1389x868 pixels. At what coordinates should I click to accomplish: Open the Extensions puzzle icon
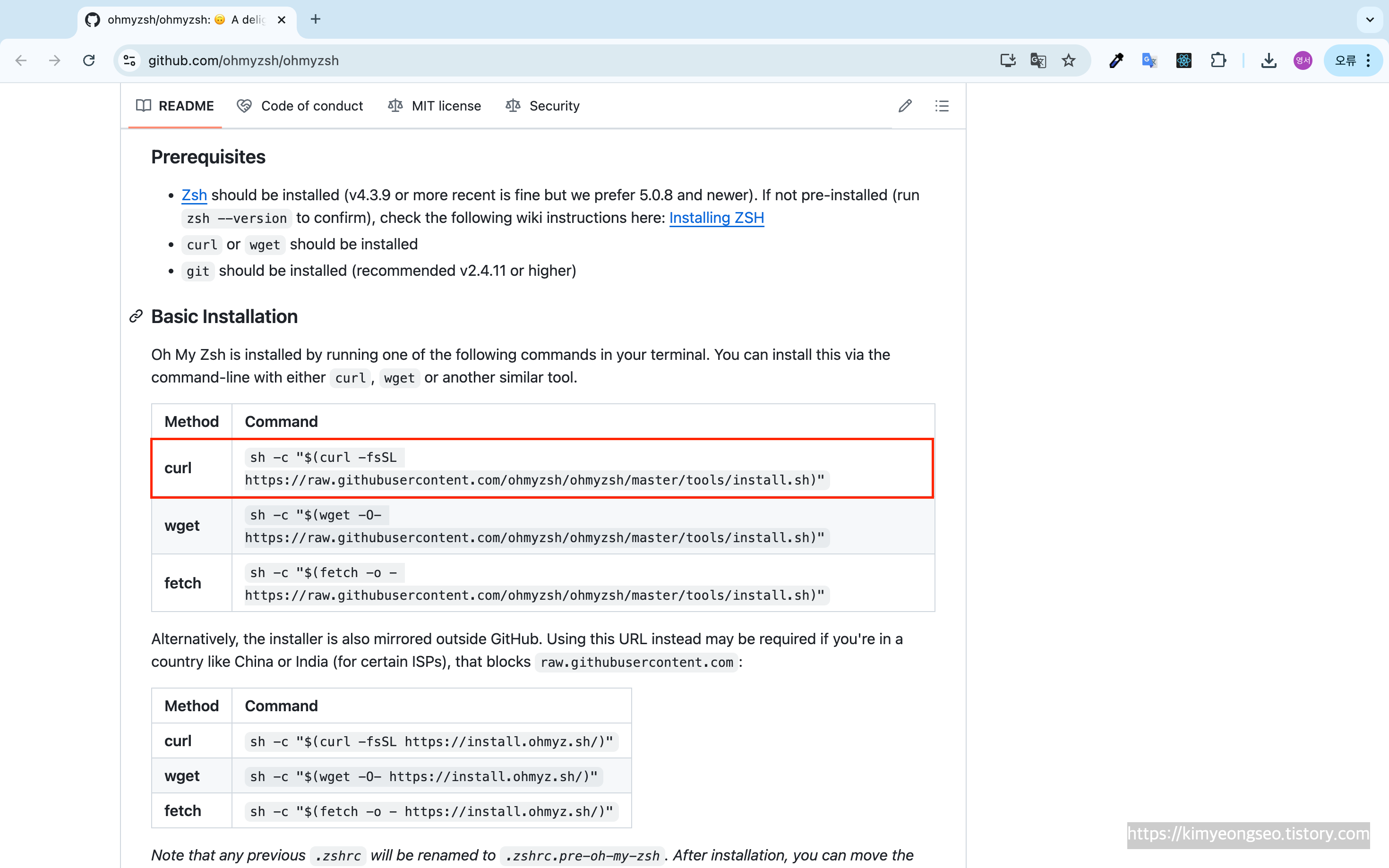1218,60
